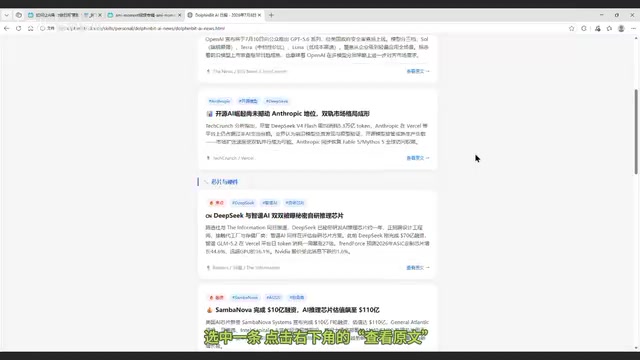Click the #Anthropic tag
This screenshot has height=360, width=640.
pos(220,101)
